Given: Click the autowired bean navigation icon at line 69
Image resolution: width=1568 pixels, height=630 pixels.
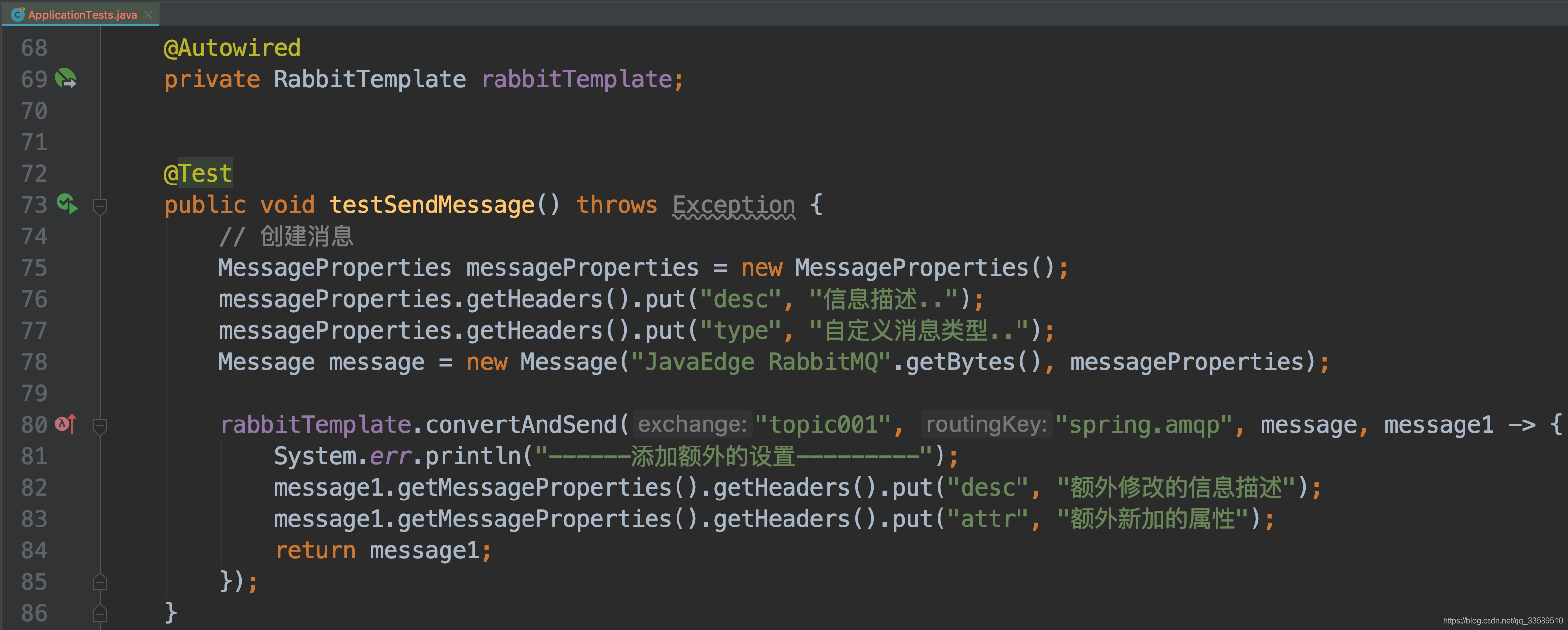Looking at the screenshot, I should (66, 79).
